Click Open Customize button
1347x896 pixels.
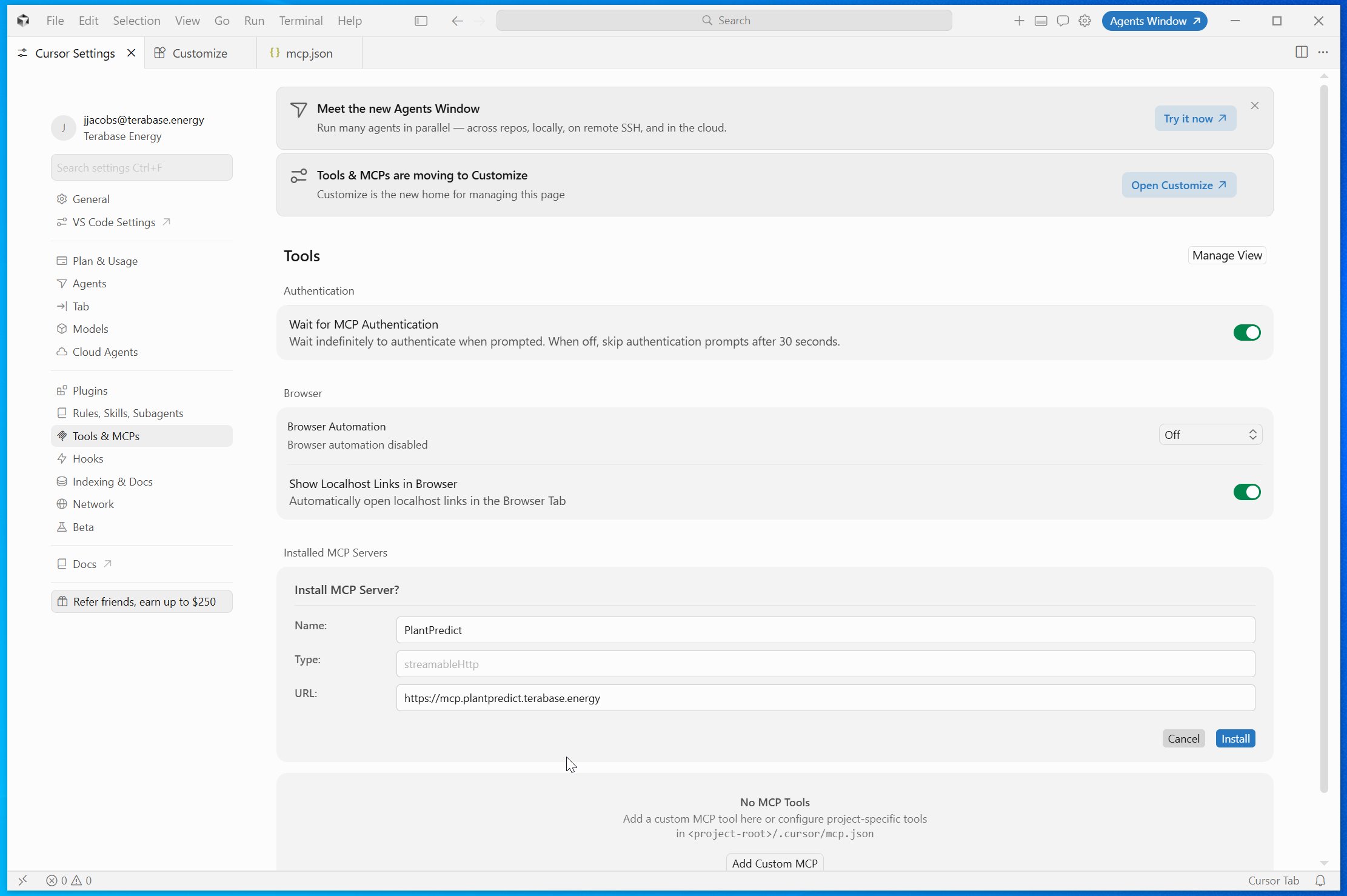click(1178, 185)
